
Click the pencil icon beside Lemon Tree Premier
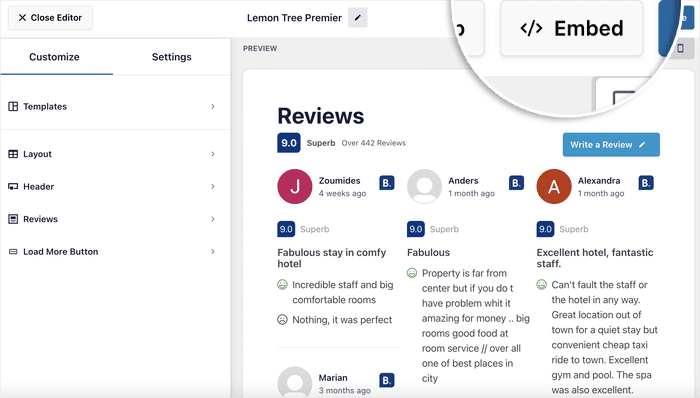[x=358, y=18]
